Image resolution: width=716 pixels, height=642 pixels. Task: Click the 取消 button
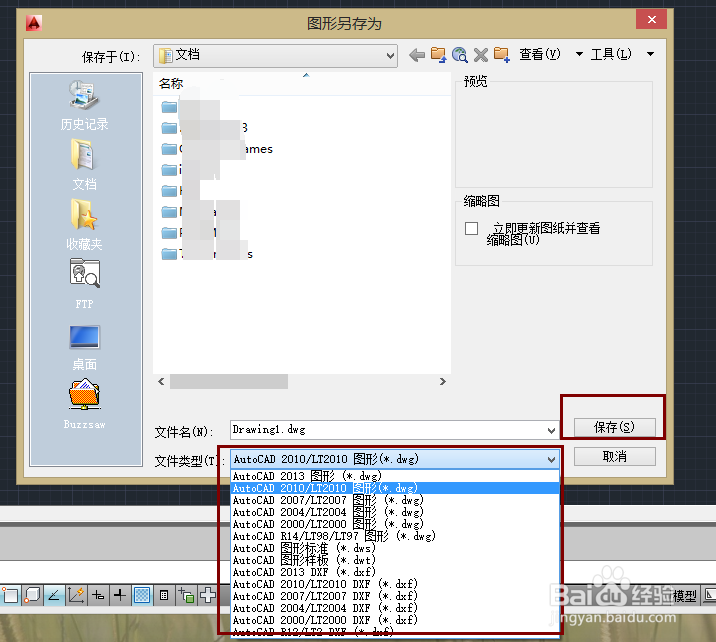[614, 457]
